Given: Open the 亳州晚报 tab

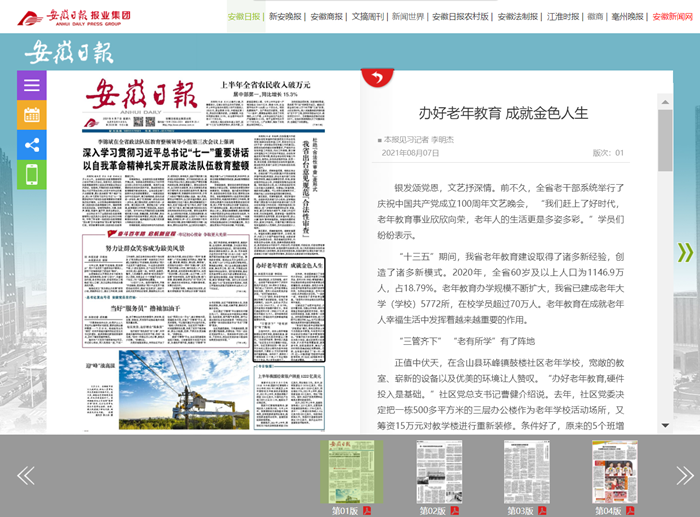Looking at the screenshot, I should pyautogui.click(x=627, y=17).
